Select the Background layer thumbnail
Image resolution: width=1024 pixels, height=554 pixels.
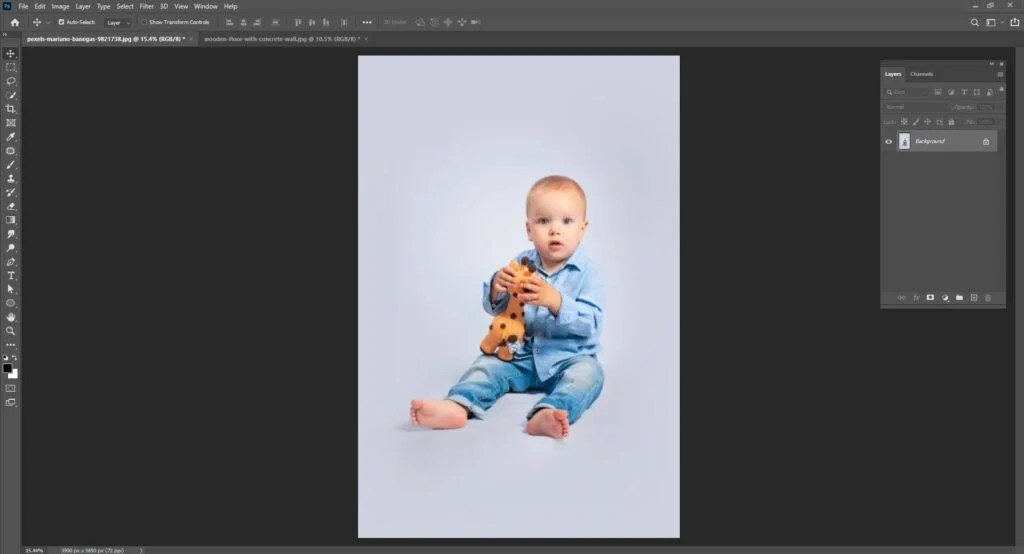tap(904, 141)
